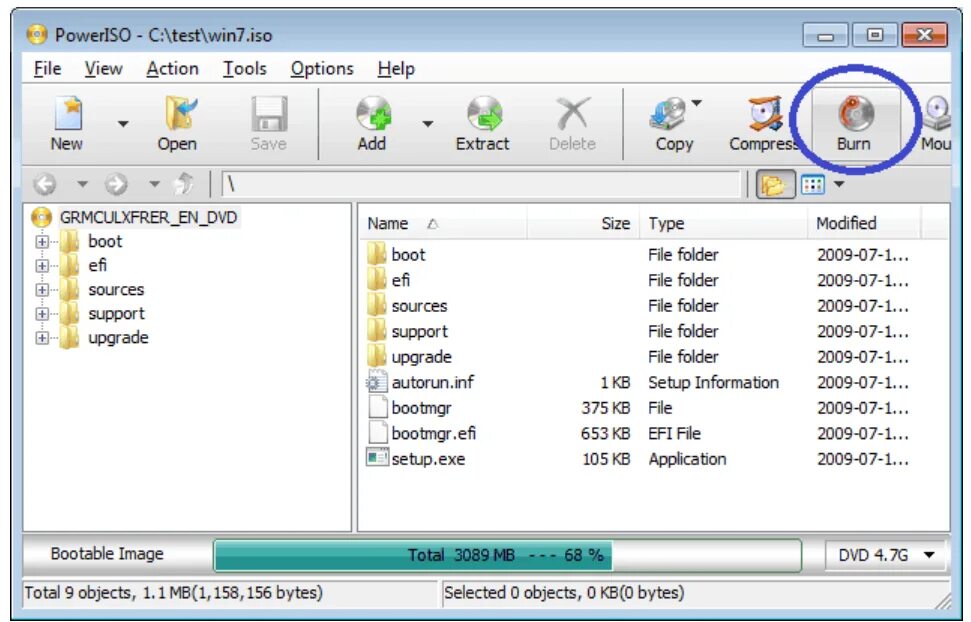Open the Options menu
Image resolution: width=971 pixels, height=622 pixels.
[322, 68]
